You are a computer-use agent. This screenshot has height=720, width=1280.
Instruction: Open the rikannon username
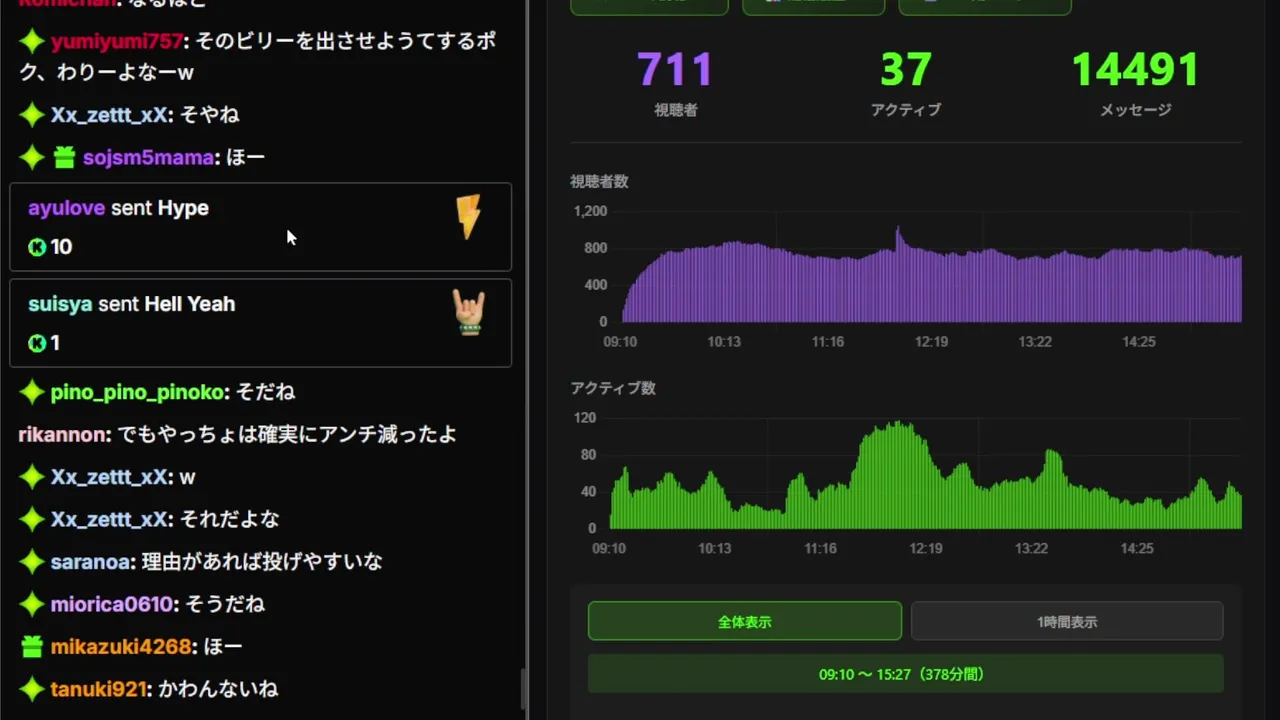click(64, 435)
